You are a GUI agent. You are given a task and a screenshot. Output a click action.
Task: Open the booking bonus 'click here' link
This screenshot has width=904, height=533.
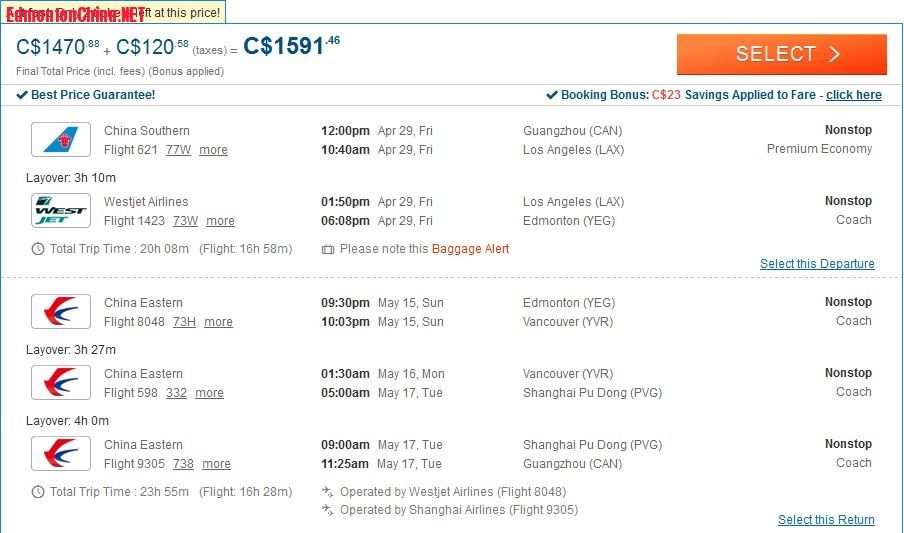pyautogui.click(x=853, y=95)
